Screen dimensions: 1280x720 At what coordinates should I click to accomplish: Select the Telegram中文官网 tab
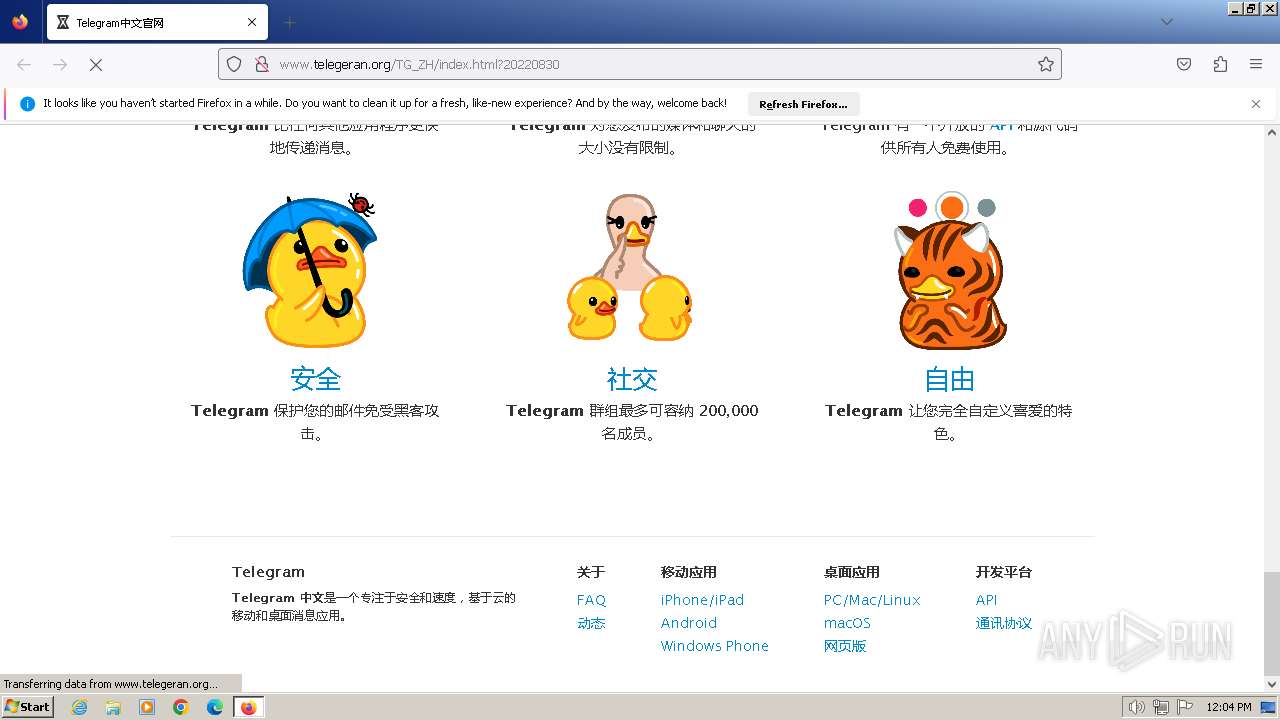coord(157,22)
